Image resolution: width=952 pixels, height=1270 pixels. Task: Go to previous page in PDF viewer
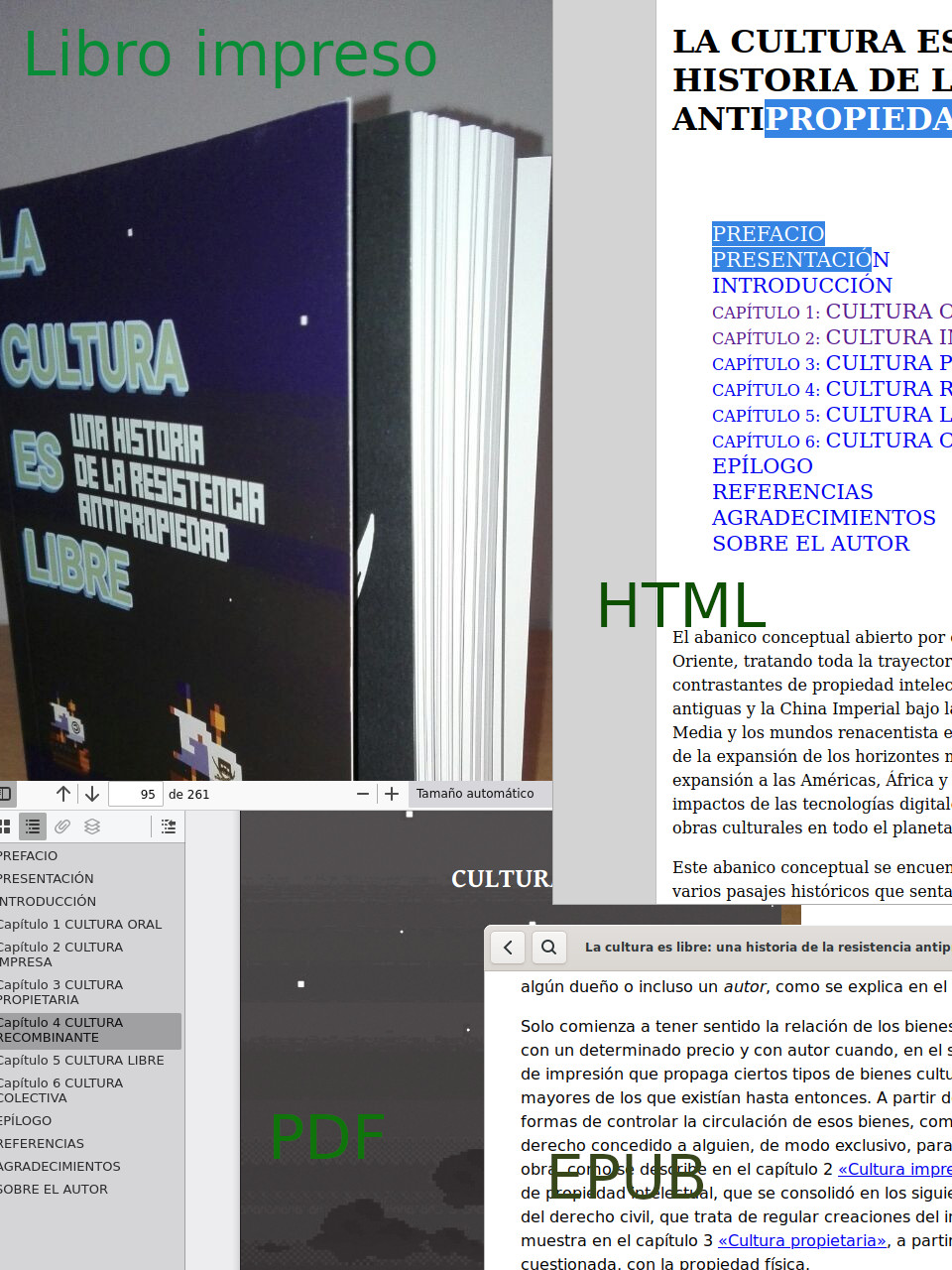click(63, 794)
